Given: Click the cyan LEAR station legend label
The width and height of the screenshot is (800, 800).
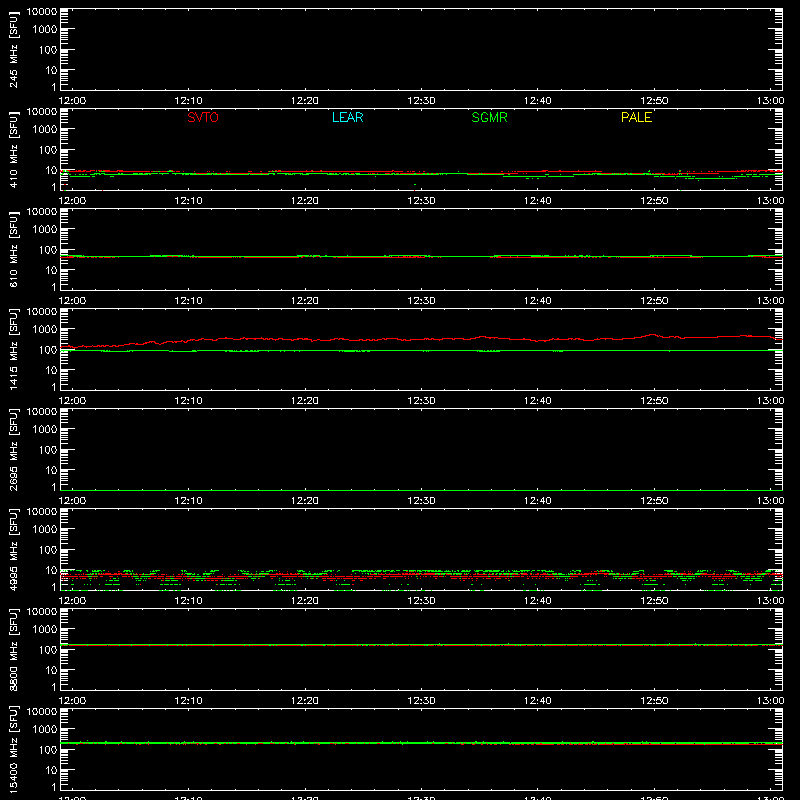Looking at the screenshot, I should (347, 117).
